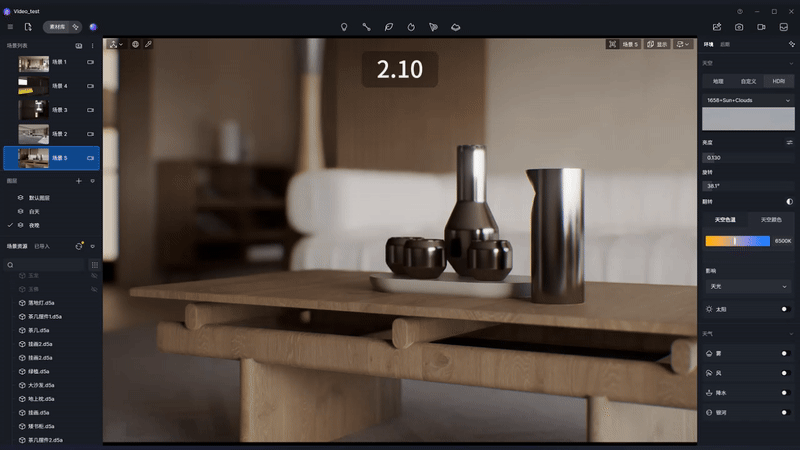The width and height of the screenshot is (800, 450).
Task: Collapse the 天气 weather section
Action: tap(790, 333)
